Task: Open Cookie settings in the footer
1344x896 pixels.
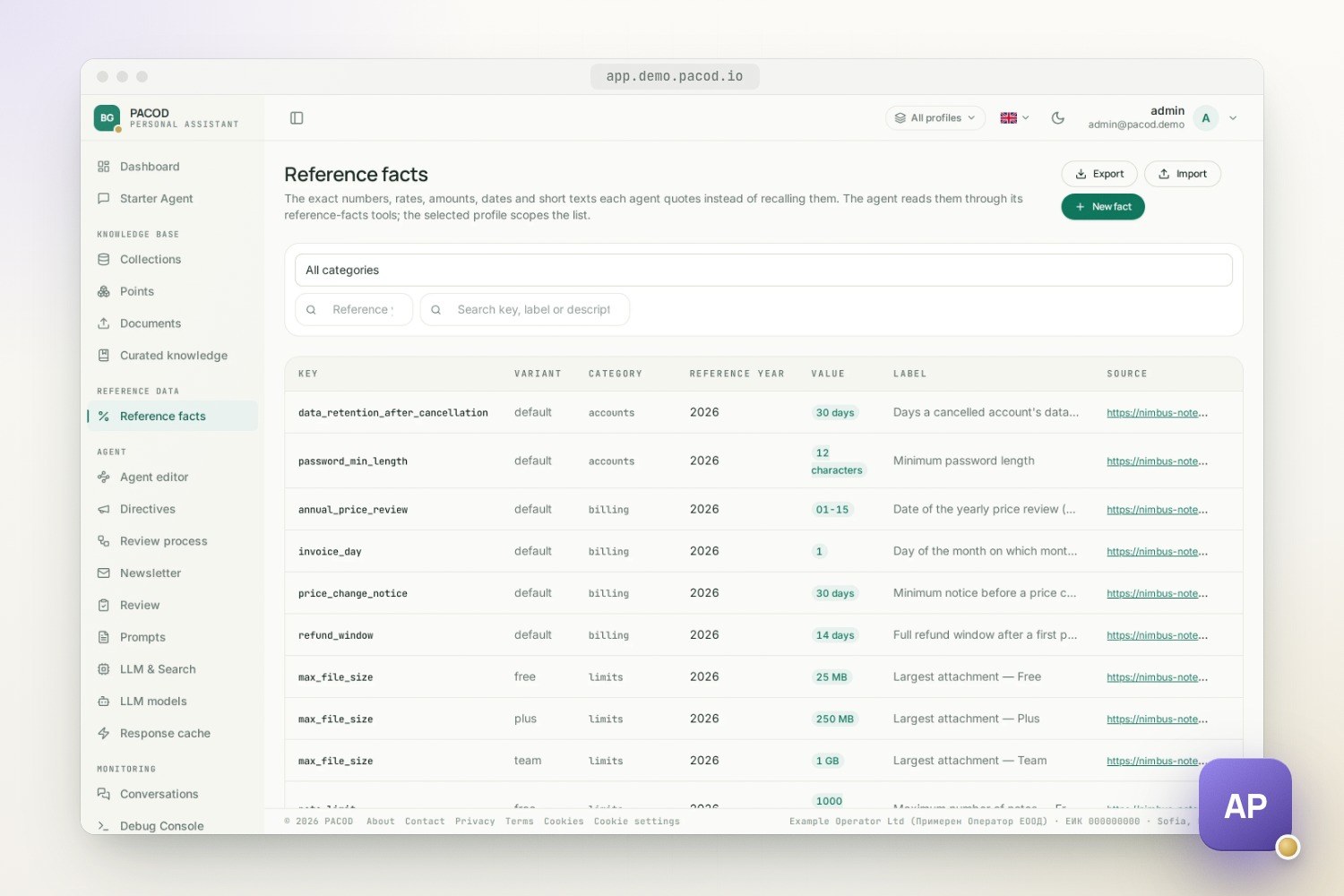Action: coord(637,822)
